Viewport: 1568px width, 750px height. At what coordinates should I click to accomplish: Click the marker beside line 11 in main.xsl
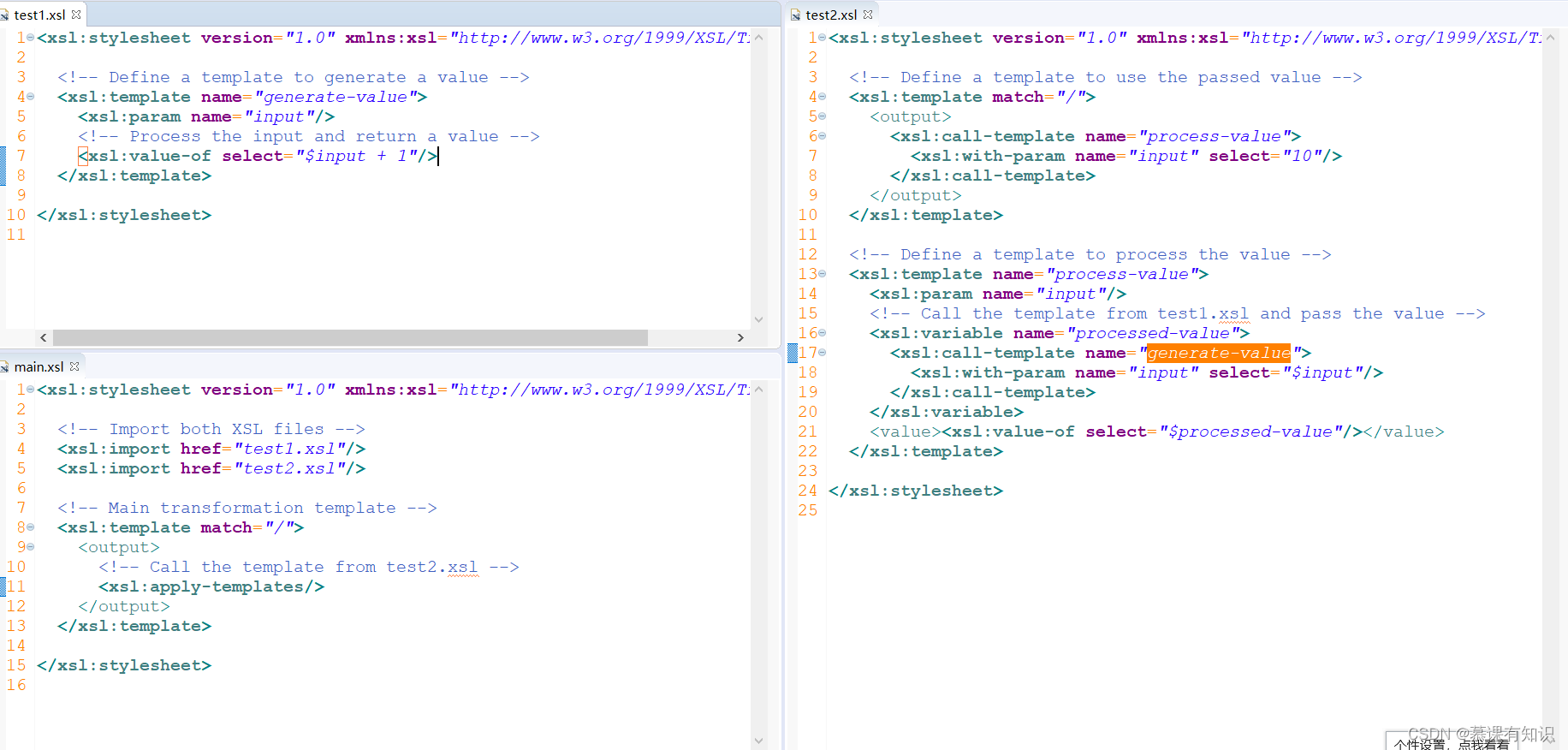point(3,586)
